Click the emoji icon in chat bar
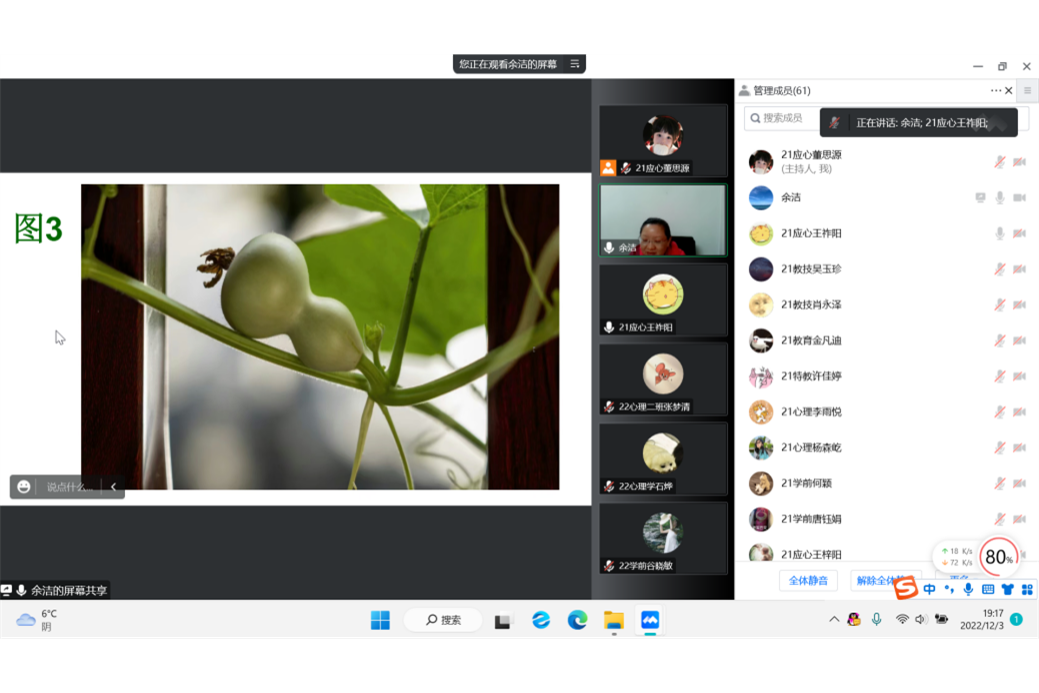The width and height of the screenshot is (1039, 693). [x=24, y=487]
